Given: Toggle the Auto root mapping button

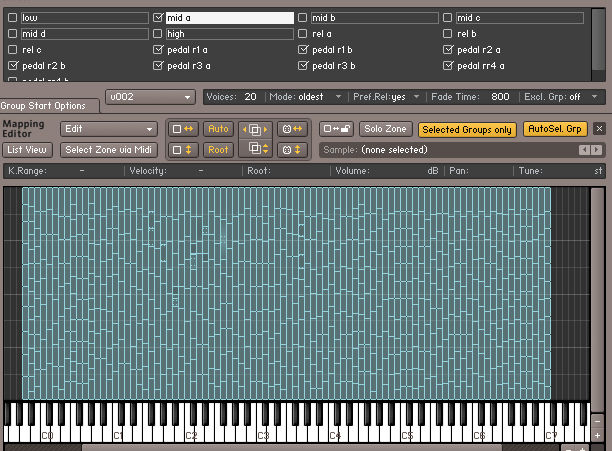Looking at the screenshot, I should coord(218,129).
